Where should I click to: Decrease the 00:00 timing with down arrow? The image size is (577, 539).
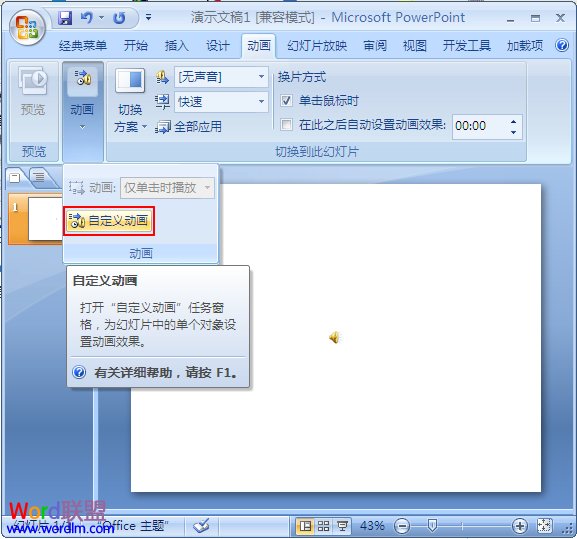(513, 131)
